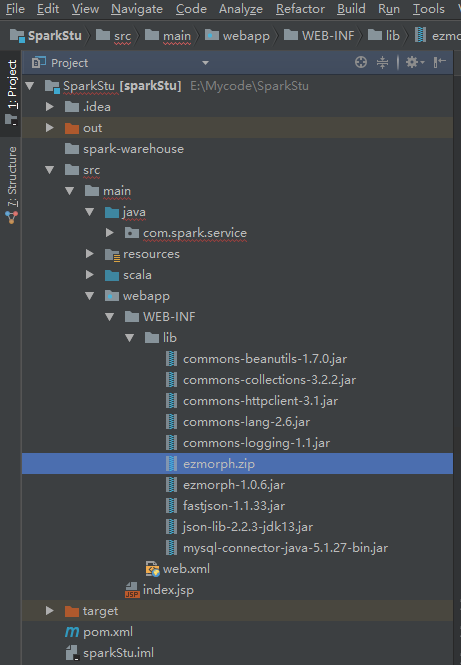
Task: Select the 1: Project side tab
Action: 11,93
